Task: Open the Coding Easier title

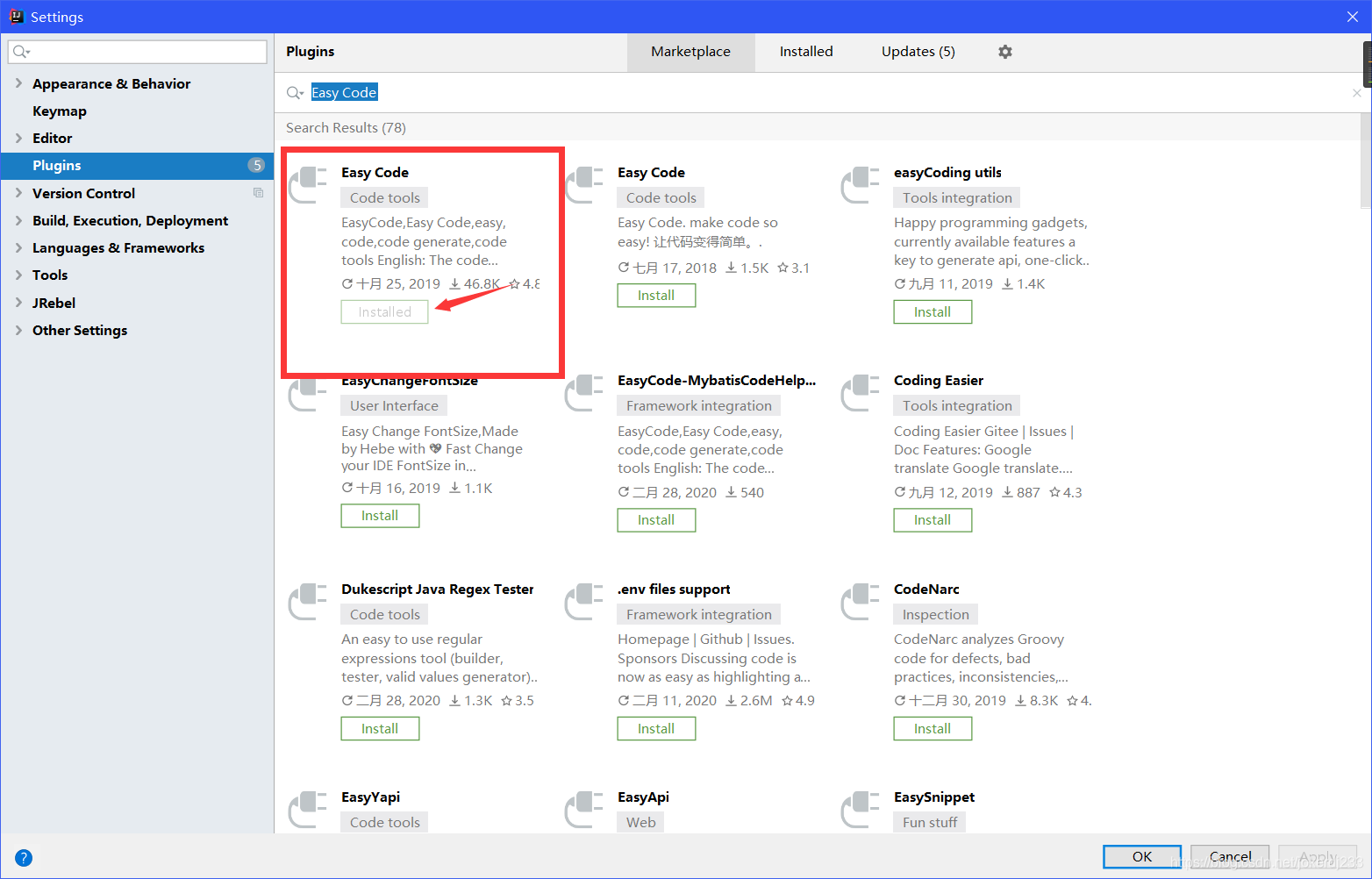Action: tap(939, 381)
